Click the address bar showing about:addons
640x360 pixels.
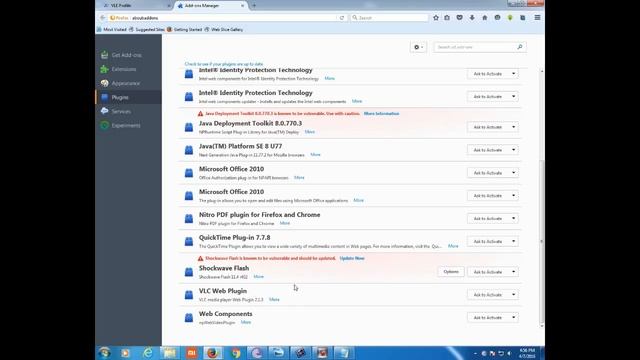227,18
